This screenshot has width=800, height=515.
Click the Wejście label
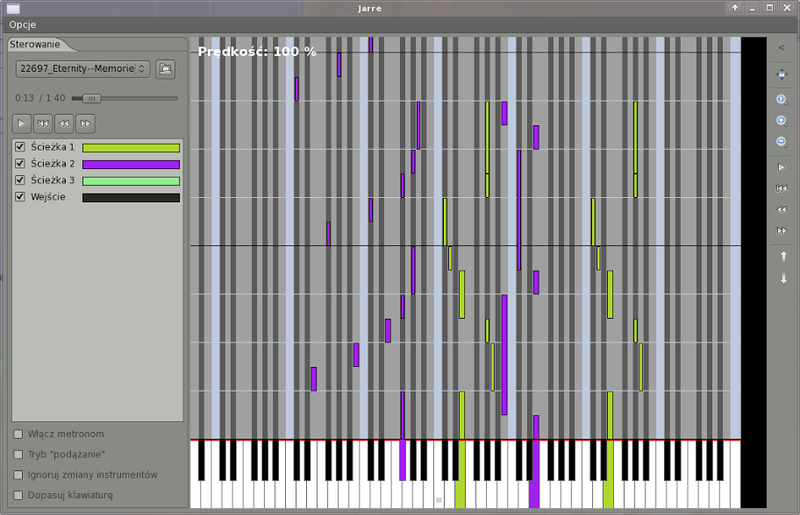[48, 197]
